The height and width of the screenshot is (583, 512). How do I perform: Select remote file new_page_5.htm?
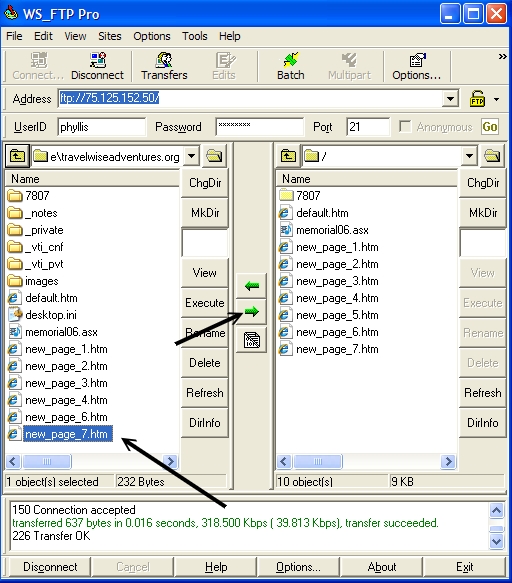point(329,315)
